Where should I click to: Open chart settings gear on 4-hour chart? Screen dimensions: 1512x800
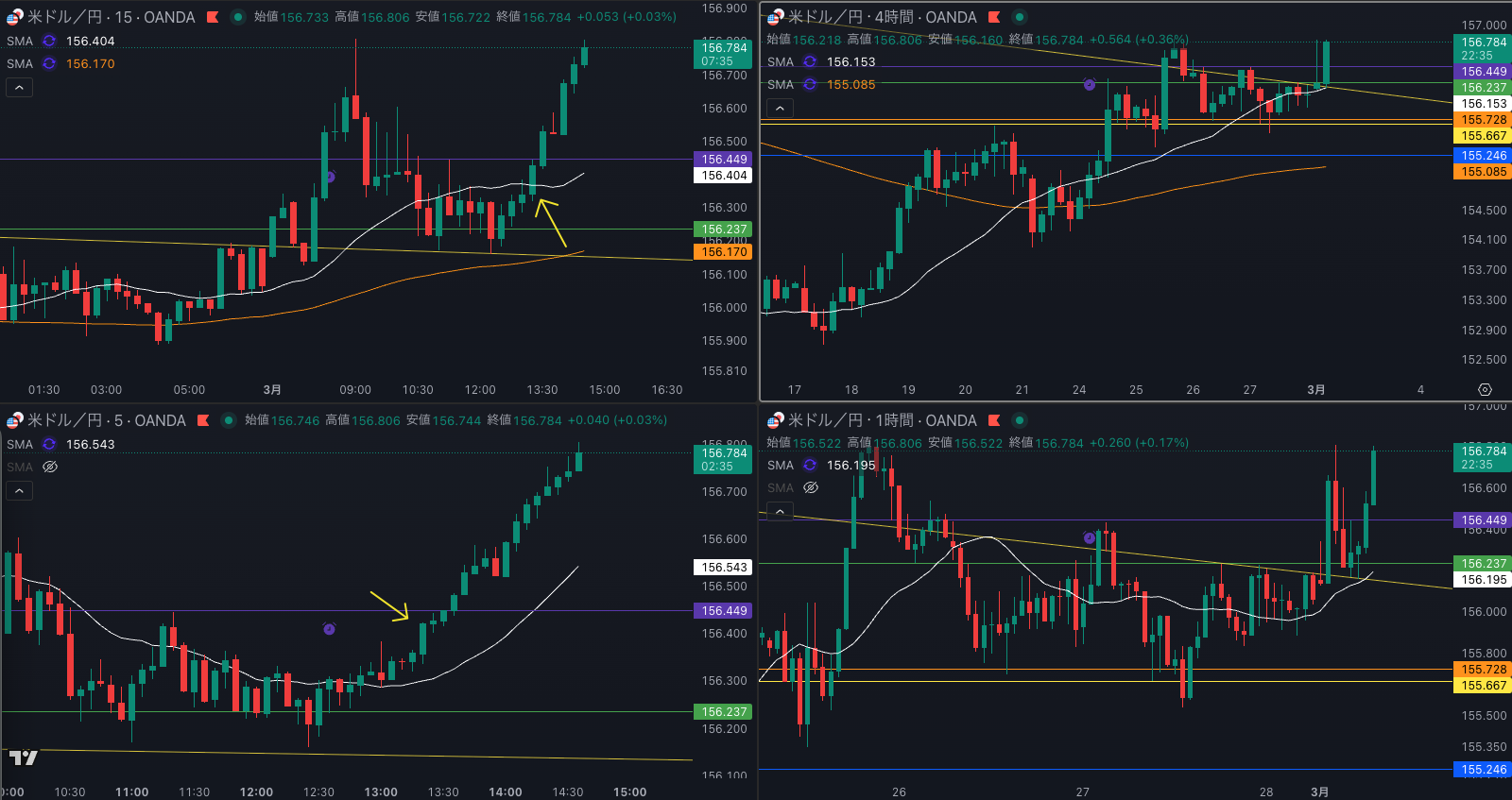[1485, 389]
